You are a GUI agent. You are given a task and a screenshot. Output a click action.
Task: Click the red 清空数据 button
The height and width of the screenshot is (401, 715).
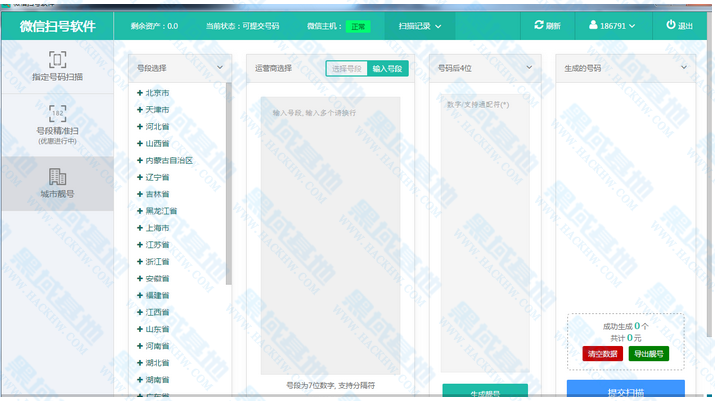tap(602, 354)
